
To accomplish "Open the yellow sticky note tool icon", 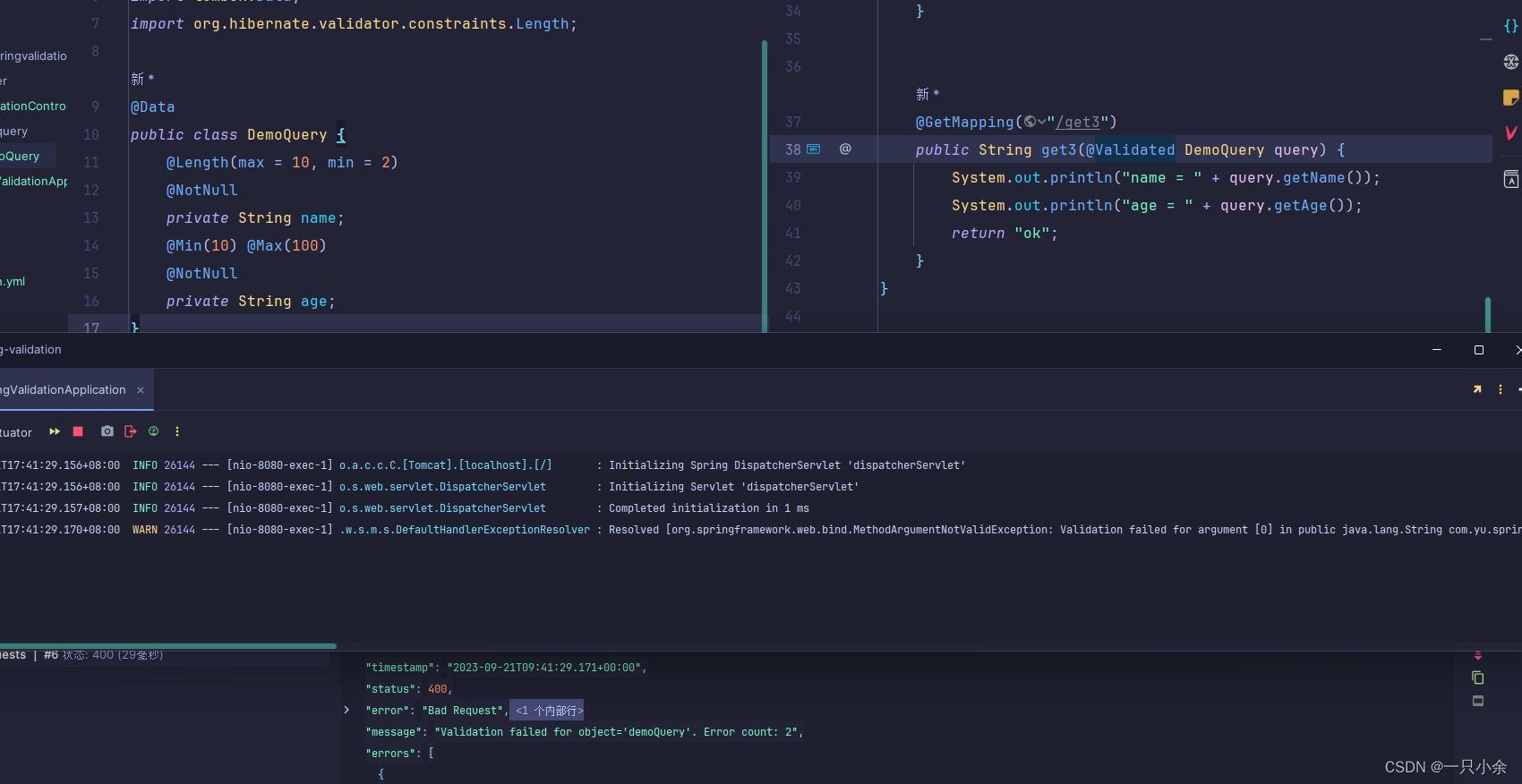I will (x=1510, y=98).
